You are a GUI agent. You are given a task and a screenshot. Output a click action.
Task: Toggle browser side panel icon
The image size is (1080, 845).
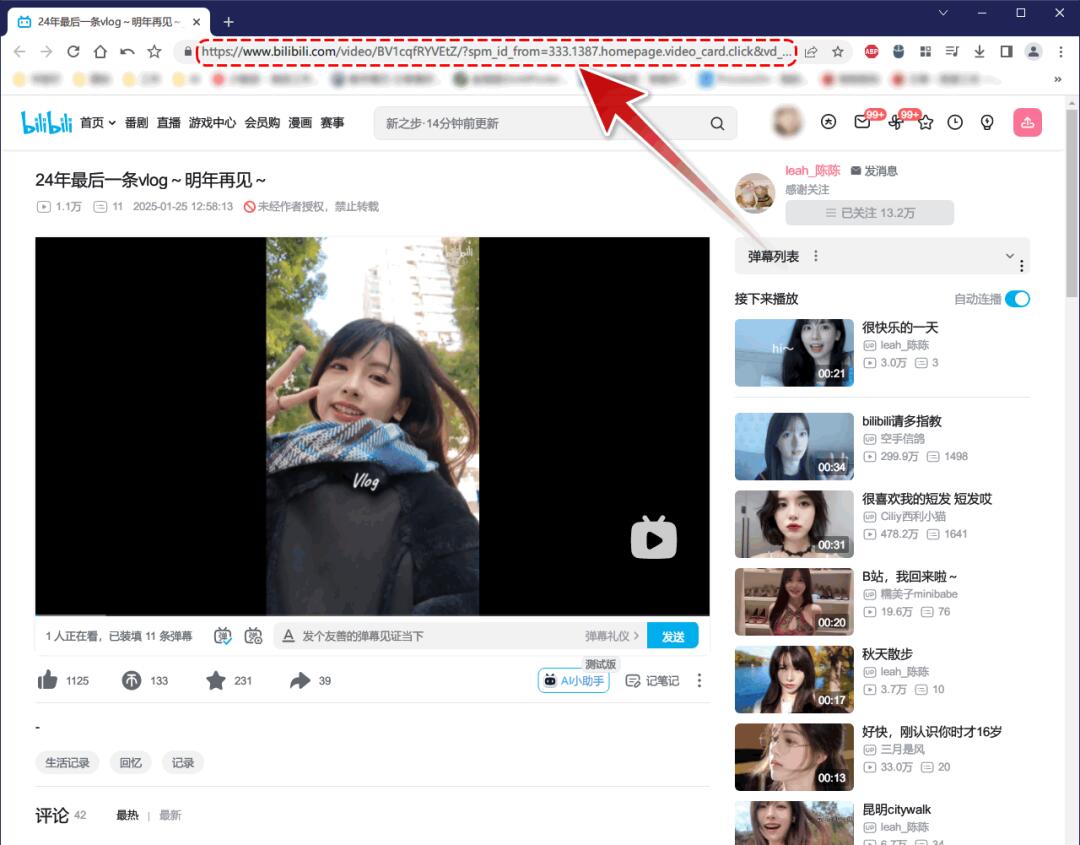[x=1006, y=52]
